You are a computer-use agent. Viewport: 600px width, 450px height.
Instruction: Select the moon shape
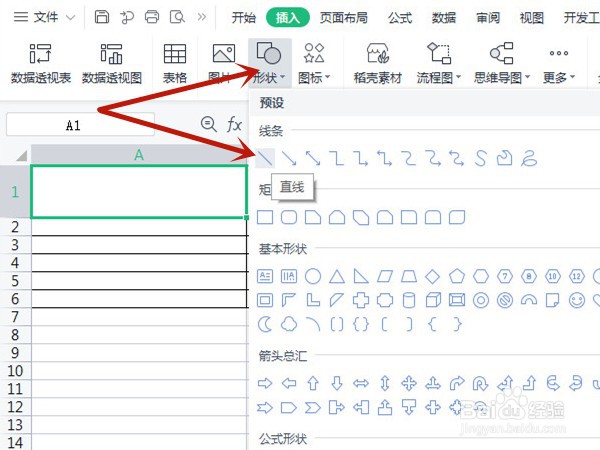pos(265,324)
